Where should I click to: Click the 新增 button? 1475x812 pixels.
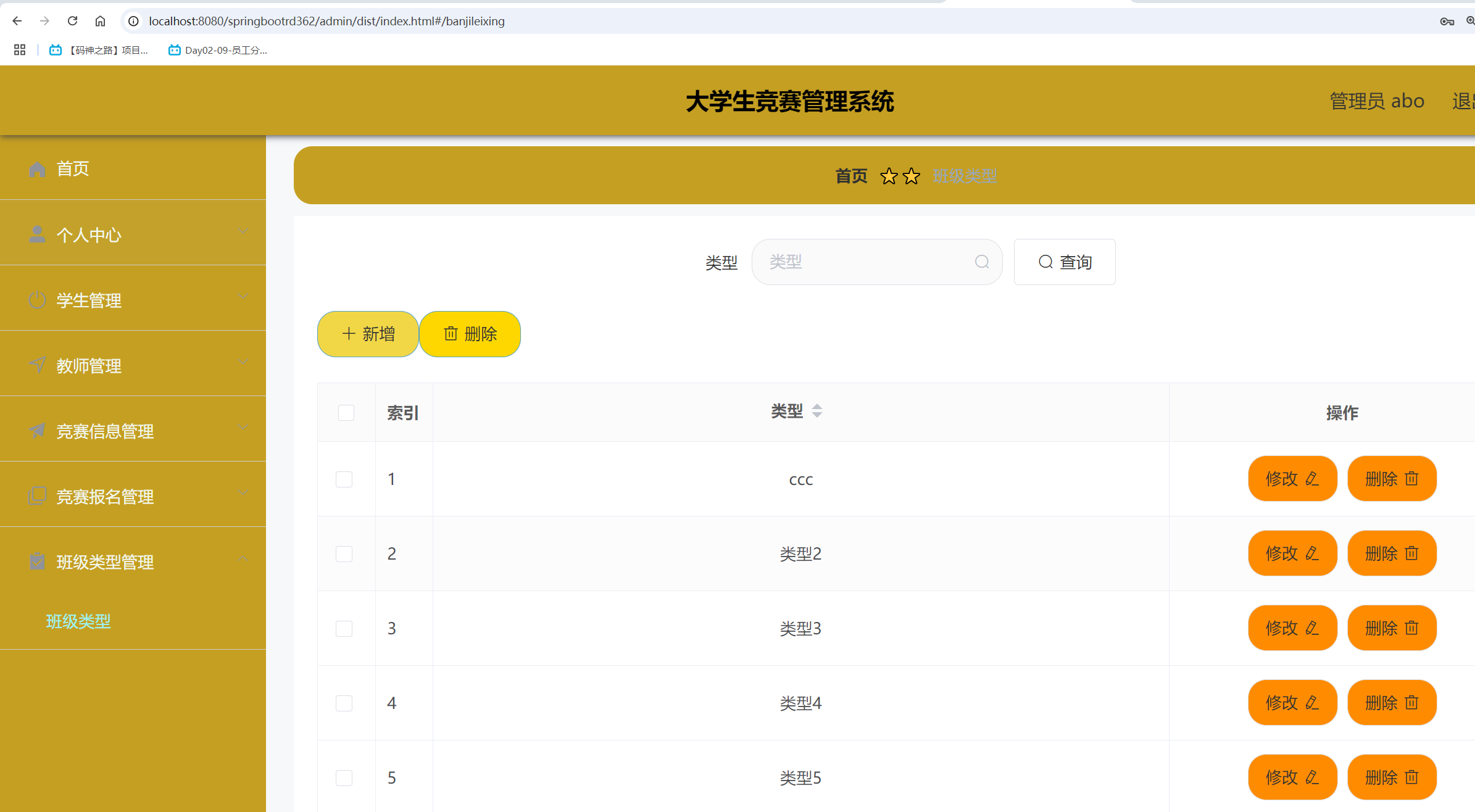click(368, 334)
